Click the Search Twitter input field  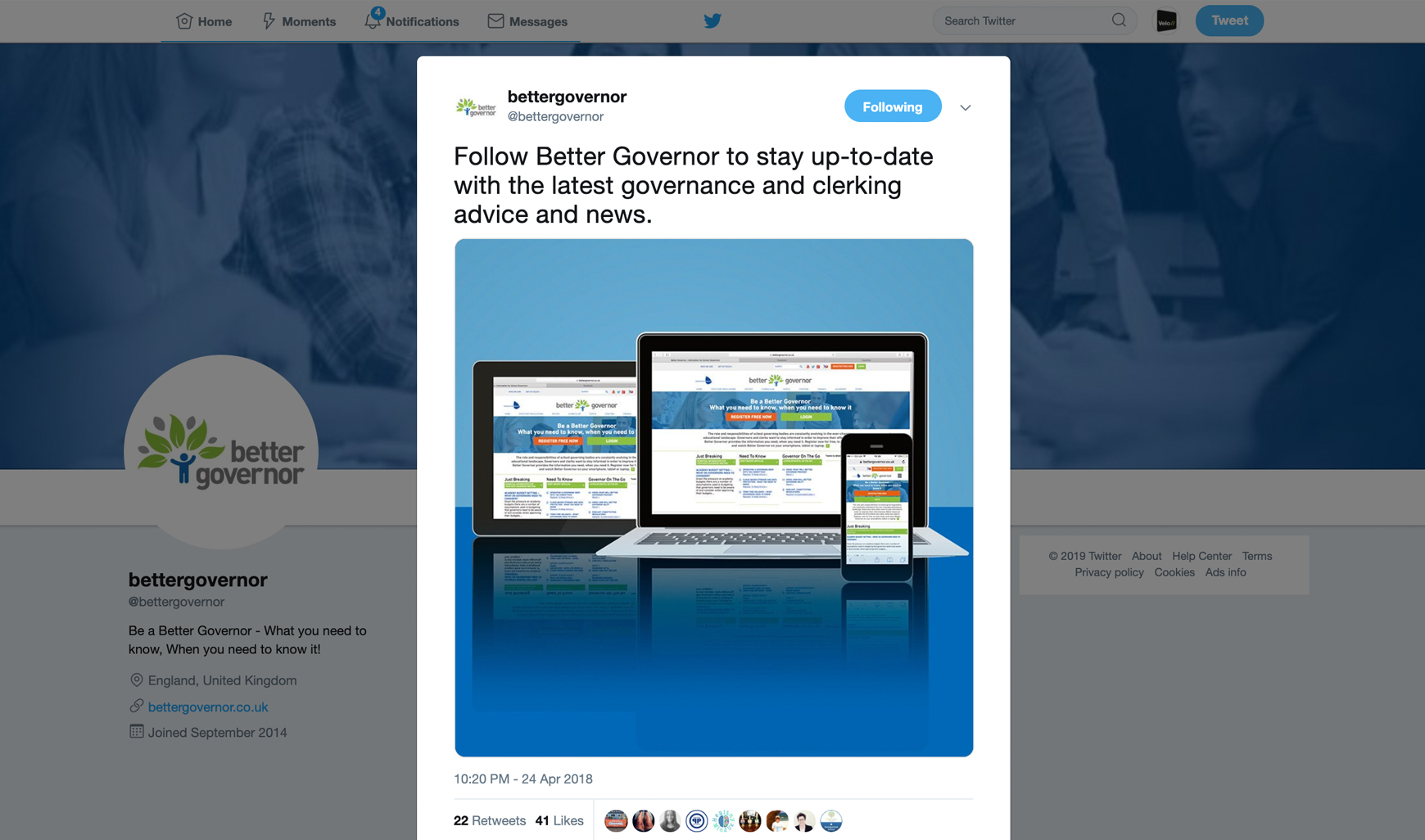1024,20
